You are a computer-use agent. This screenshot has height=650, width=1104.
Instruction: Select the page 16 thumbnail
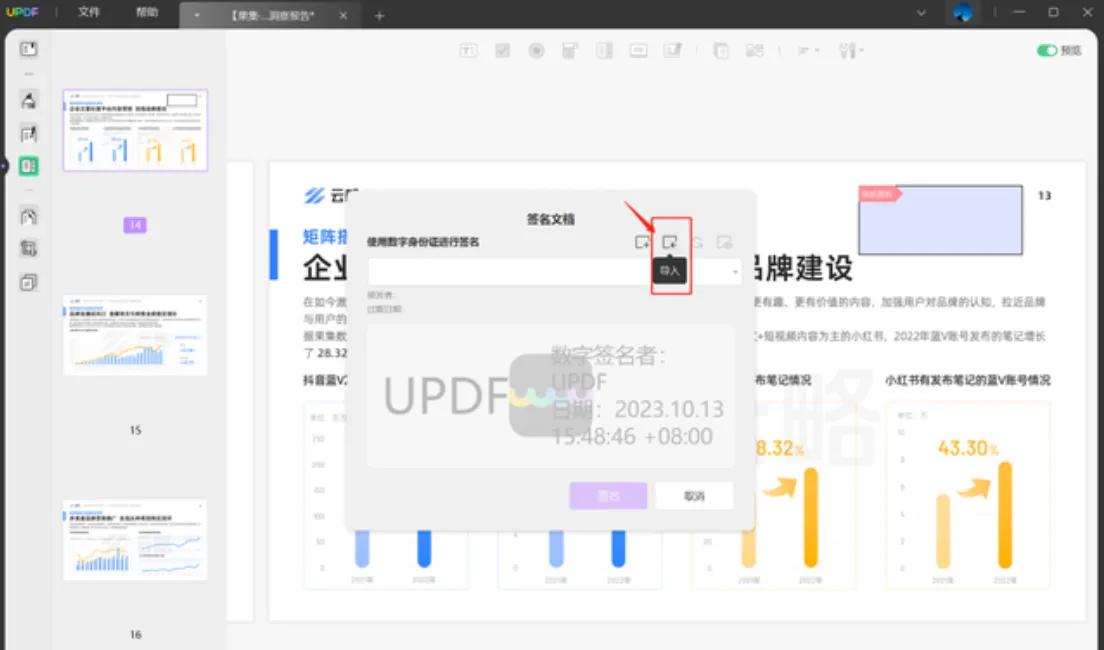pos(135,540)
